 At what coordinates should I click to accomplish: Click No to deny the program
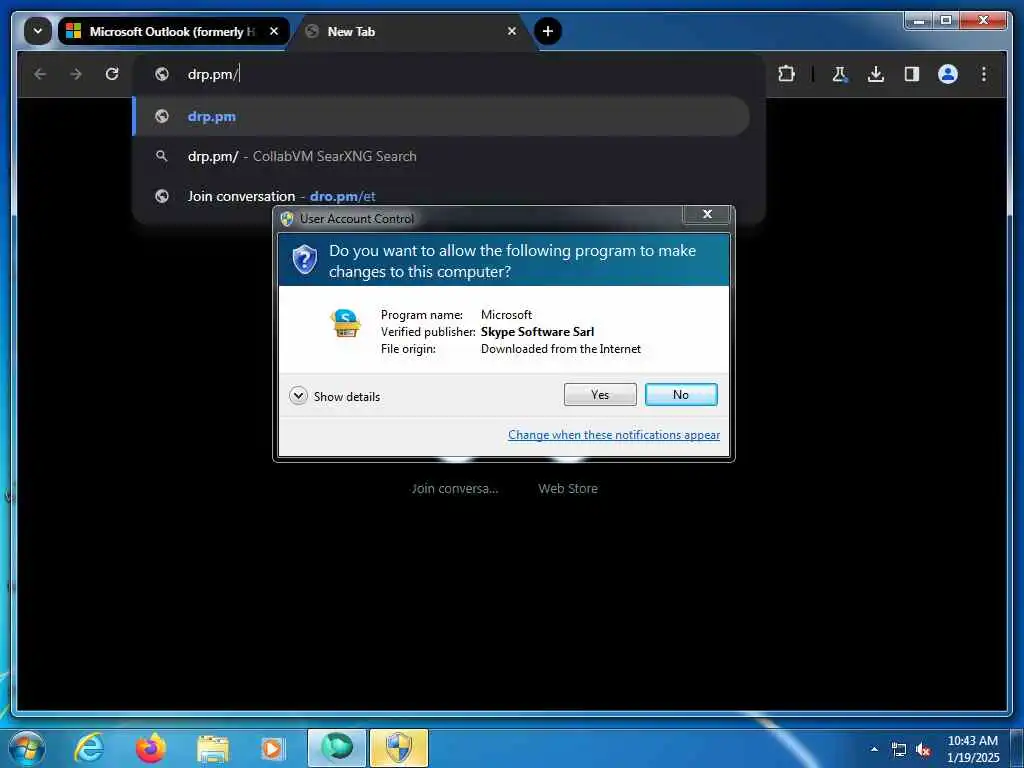[681, 394]
